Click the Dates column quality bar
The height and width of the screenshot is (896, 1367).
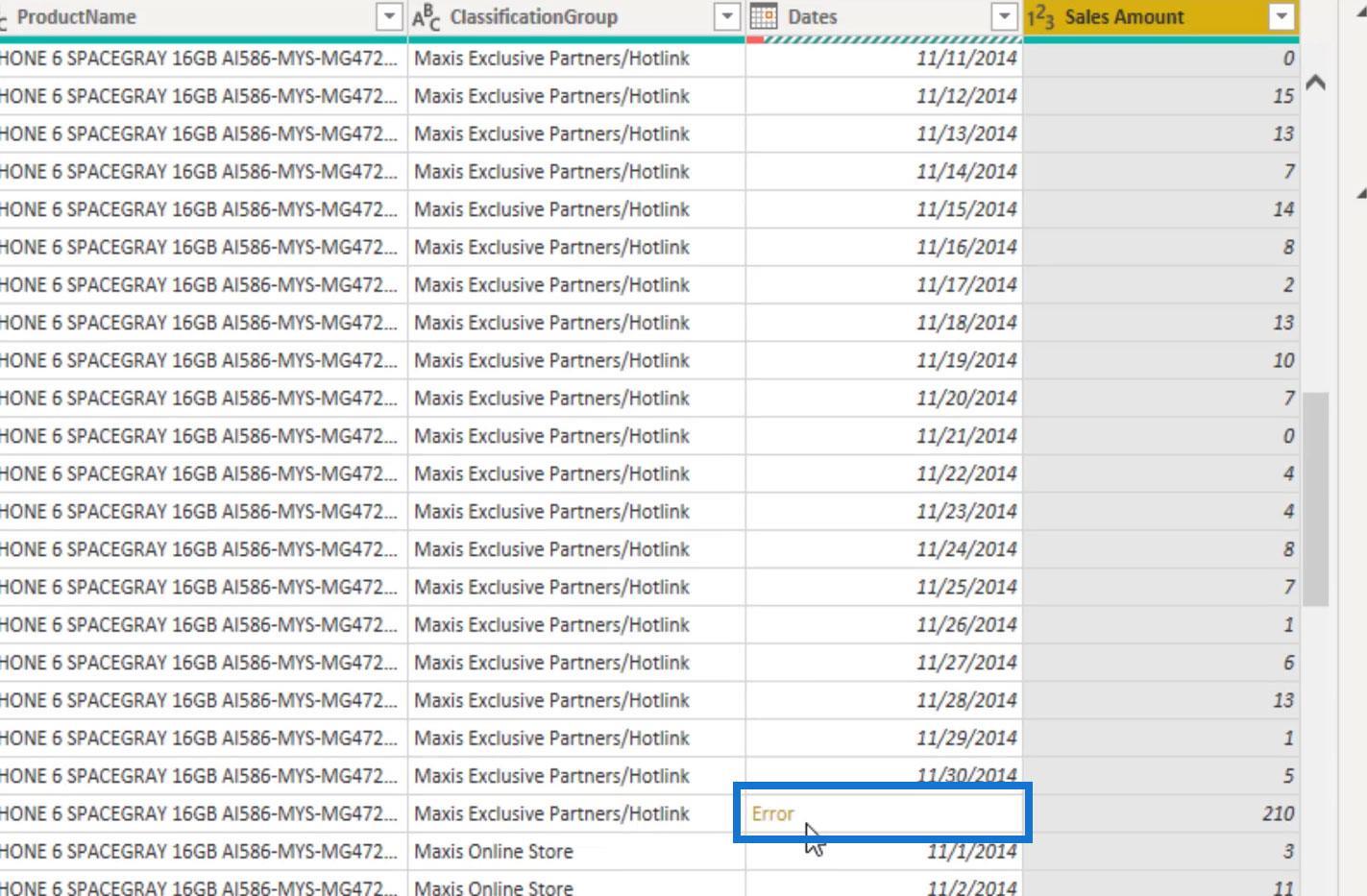point(884,39)
